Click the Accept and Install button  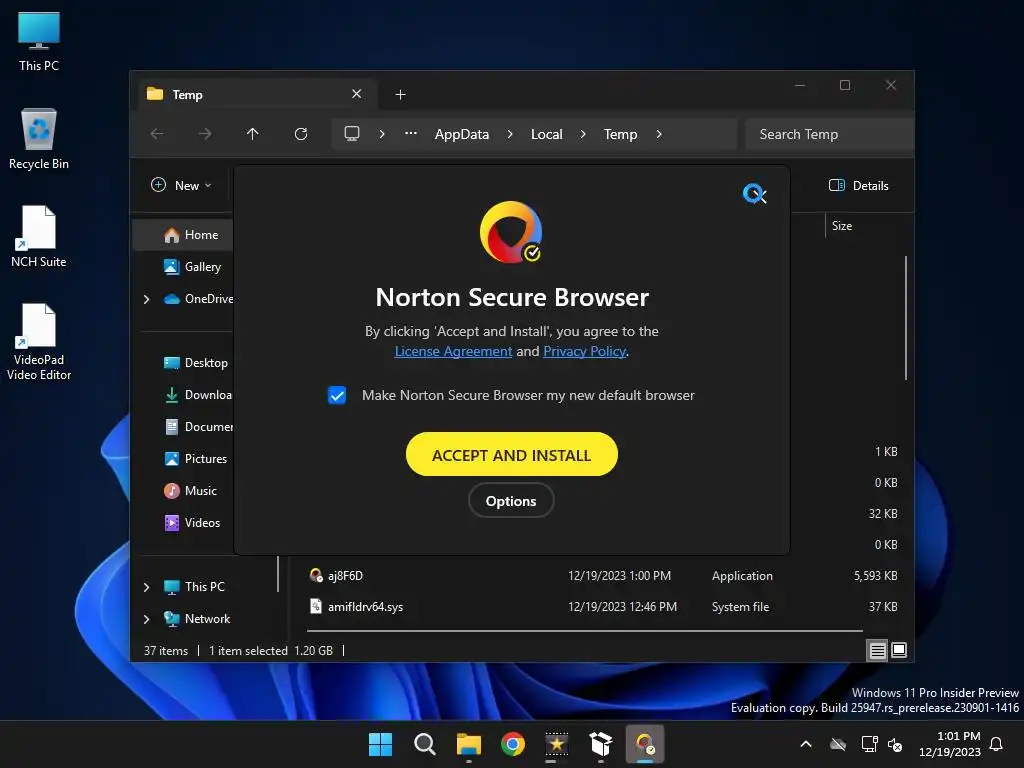coord(511,455)
